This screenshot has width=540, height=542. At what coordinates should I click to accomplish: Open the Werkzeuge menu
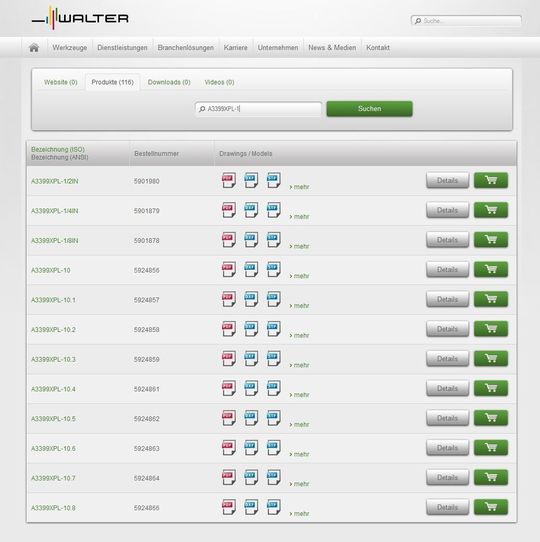point(70,48)
